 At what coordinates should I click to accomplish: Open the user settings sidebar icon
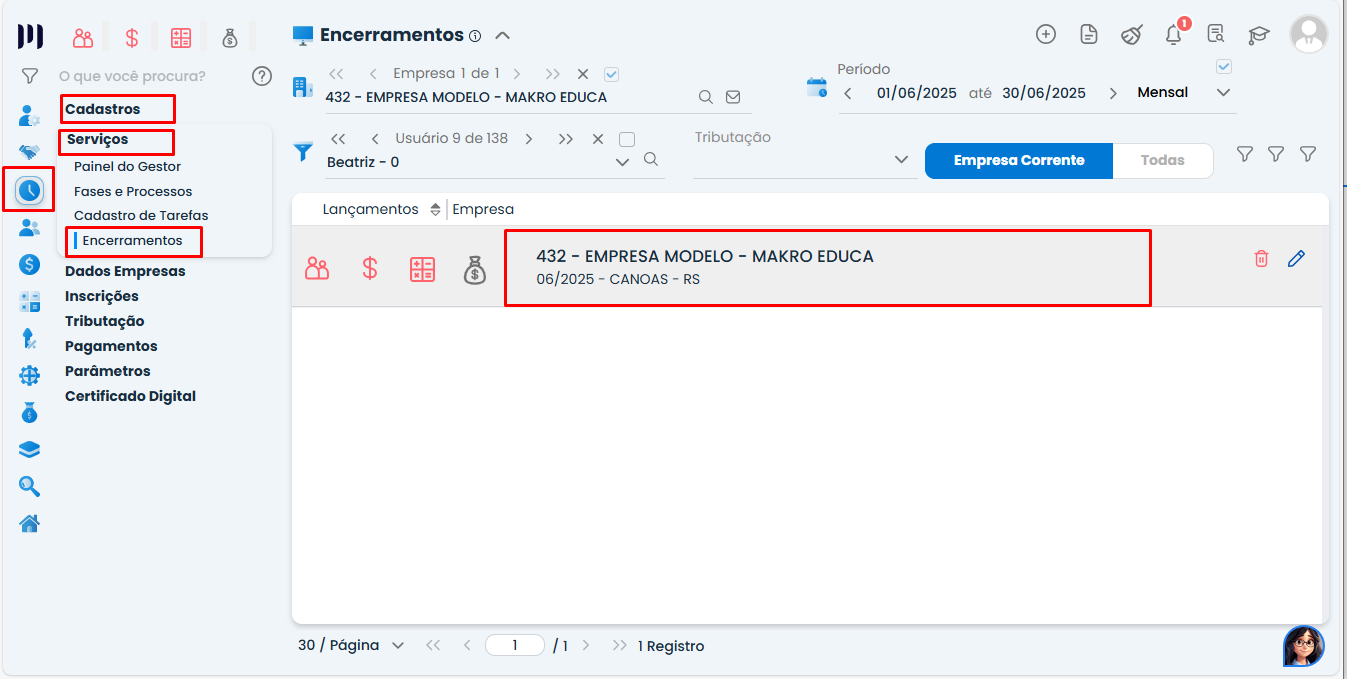tap(29, 115)
